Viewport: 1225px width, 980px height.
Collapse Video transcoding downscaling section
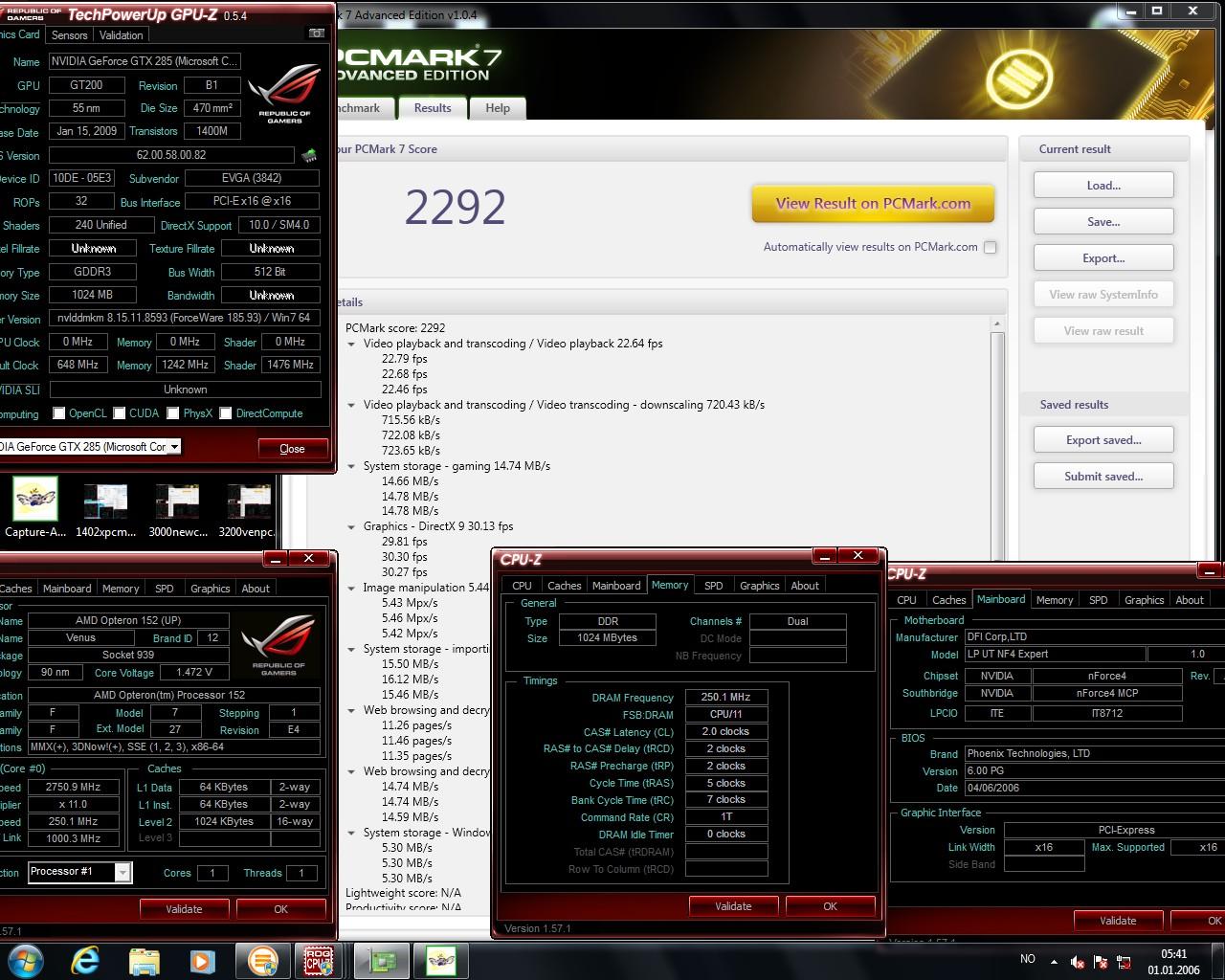click(x=351, y=405)
